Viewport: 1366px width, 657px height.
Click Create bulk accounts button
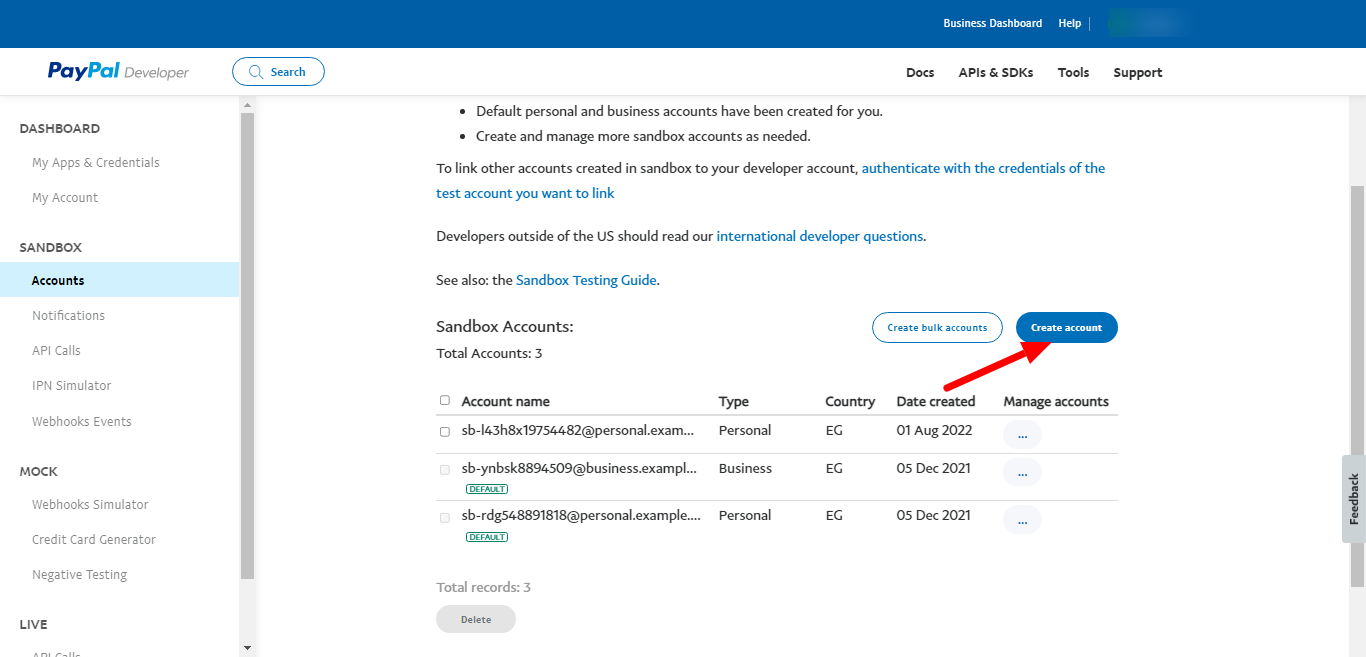937,328
